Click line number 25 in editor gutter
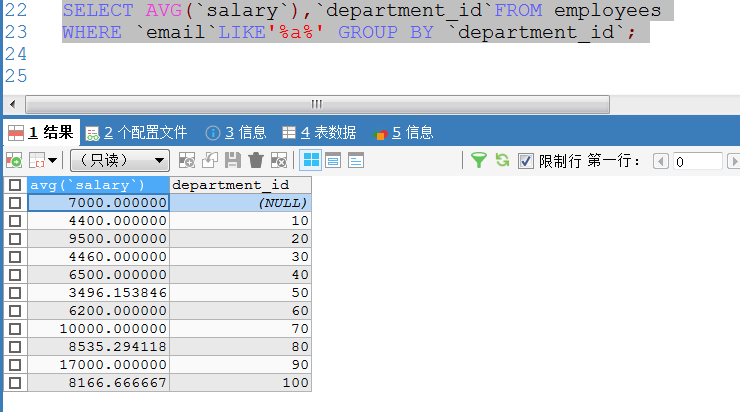Image resolution: width=740 pixels, height=412 pixels. pos(16,76)
